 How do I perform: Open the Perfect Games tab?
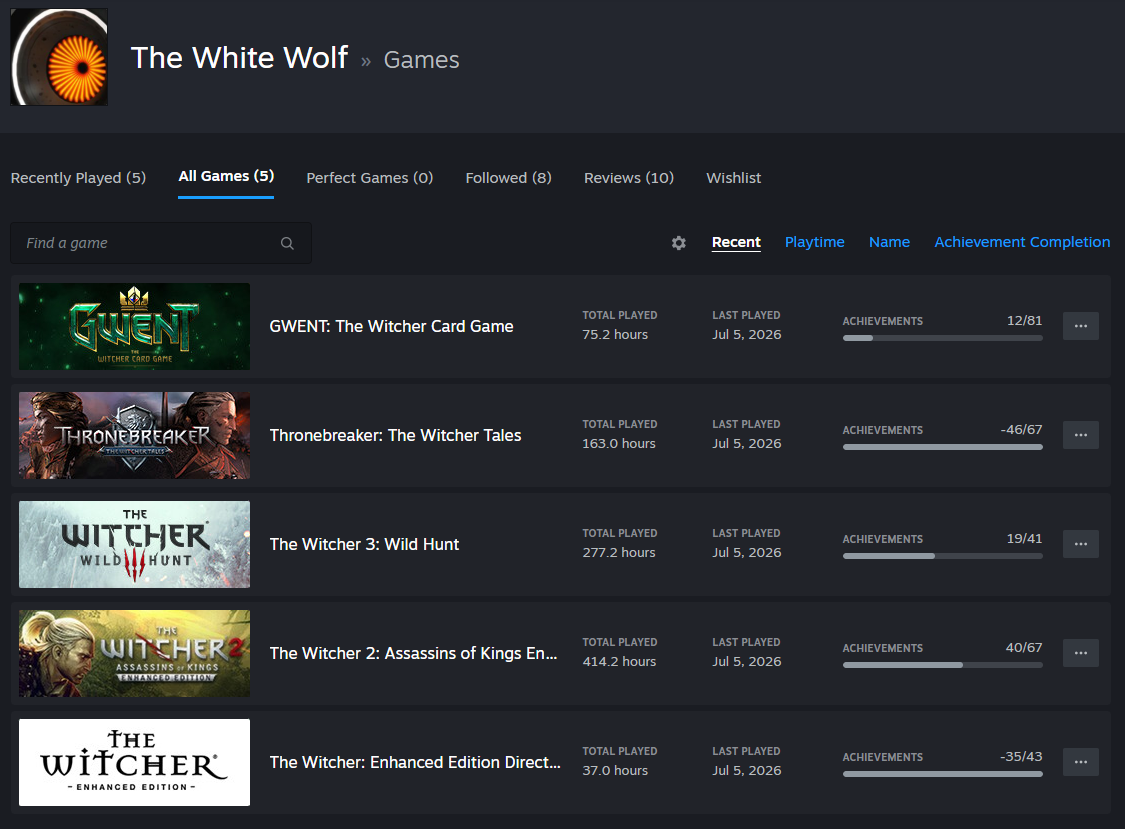[369, 178]
